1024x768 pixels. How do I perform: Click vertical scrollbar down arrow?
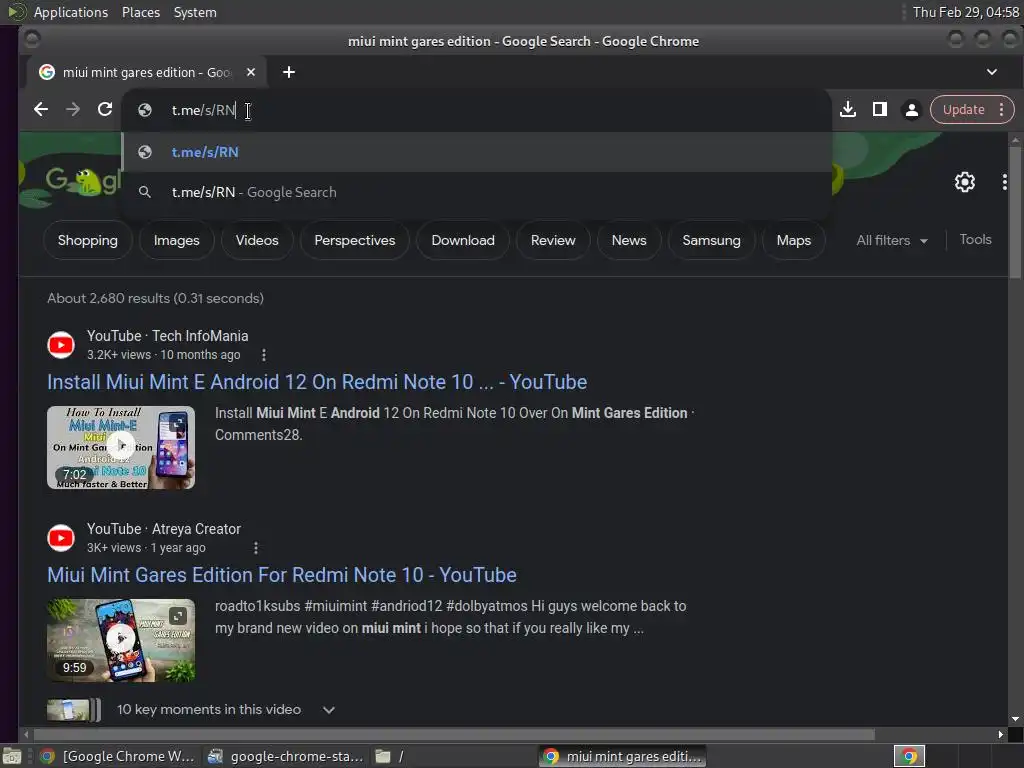(1015, 719)
